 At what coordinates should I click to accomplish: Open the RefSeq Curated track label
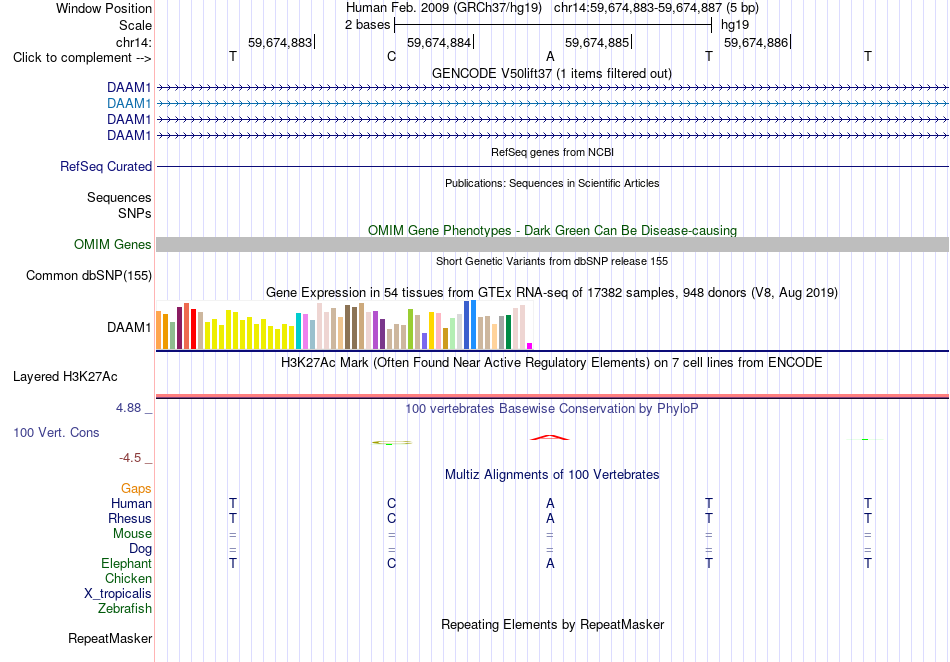tap(106, 167)
